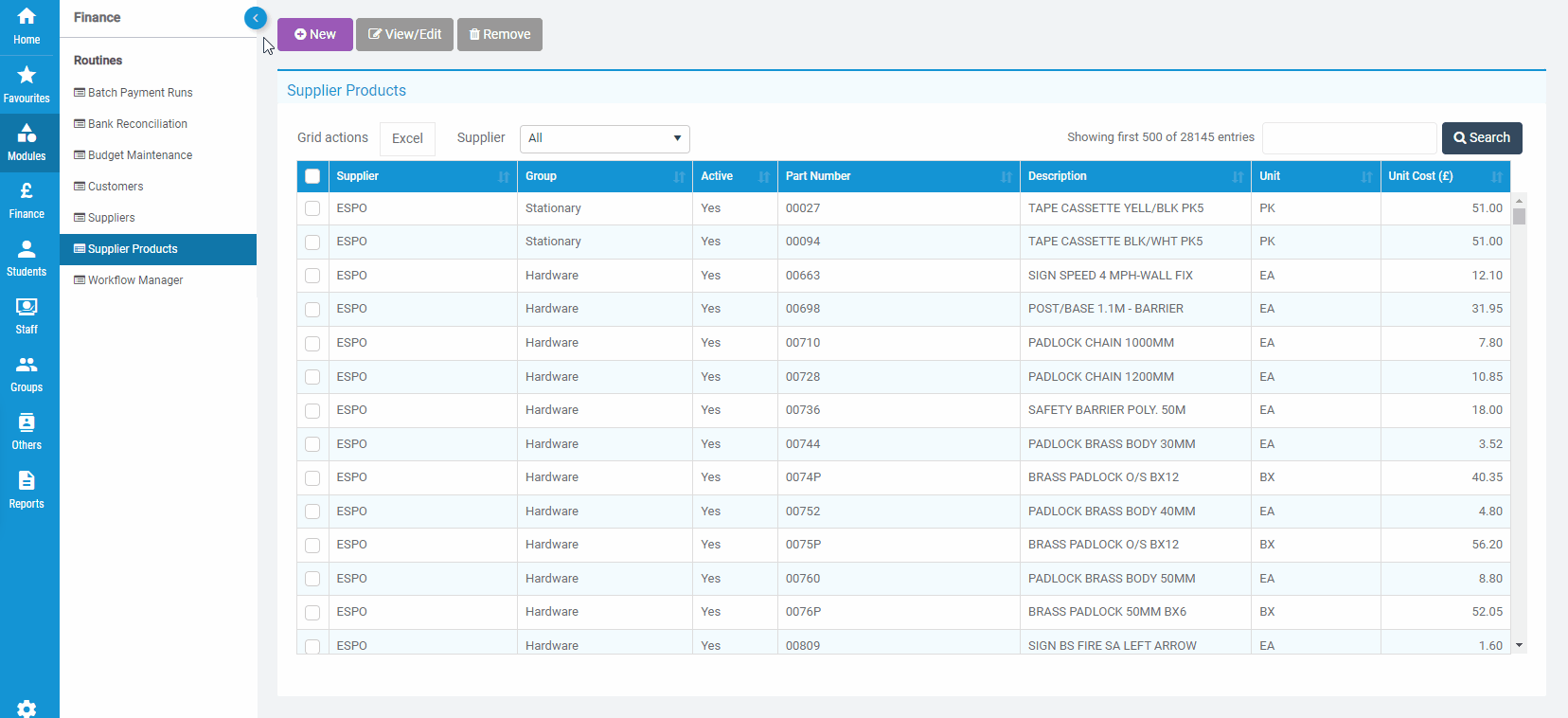Click Budget Maintenance list icon
This screenshot has width=1568, height=718.
click(x=80, y=155)
